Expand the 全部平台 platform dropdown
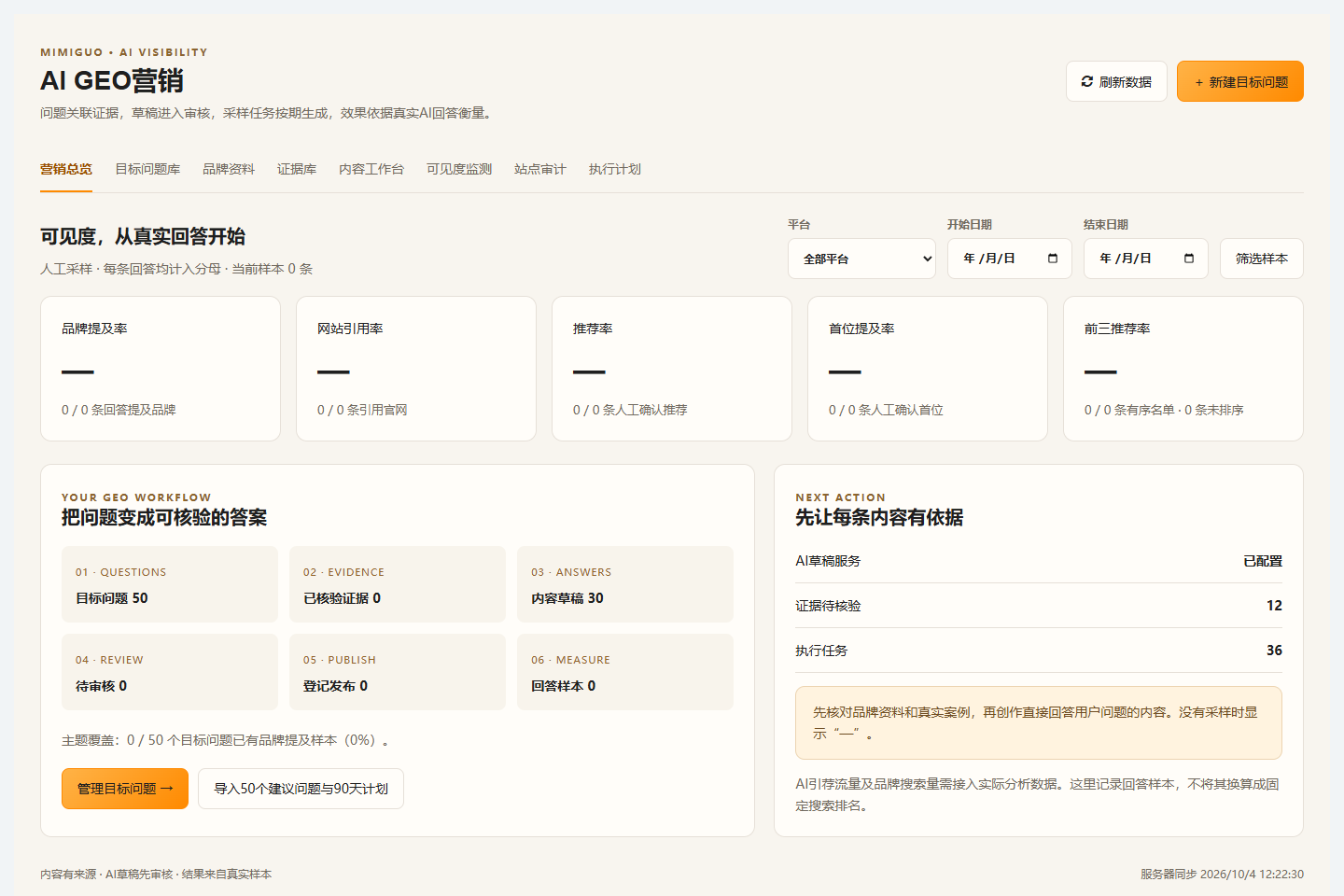The height and width of the screenshot is (896, 1344). (861, 259)
